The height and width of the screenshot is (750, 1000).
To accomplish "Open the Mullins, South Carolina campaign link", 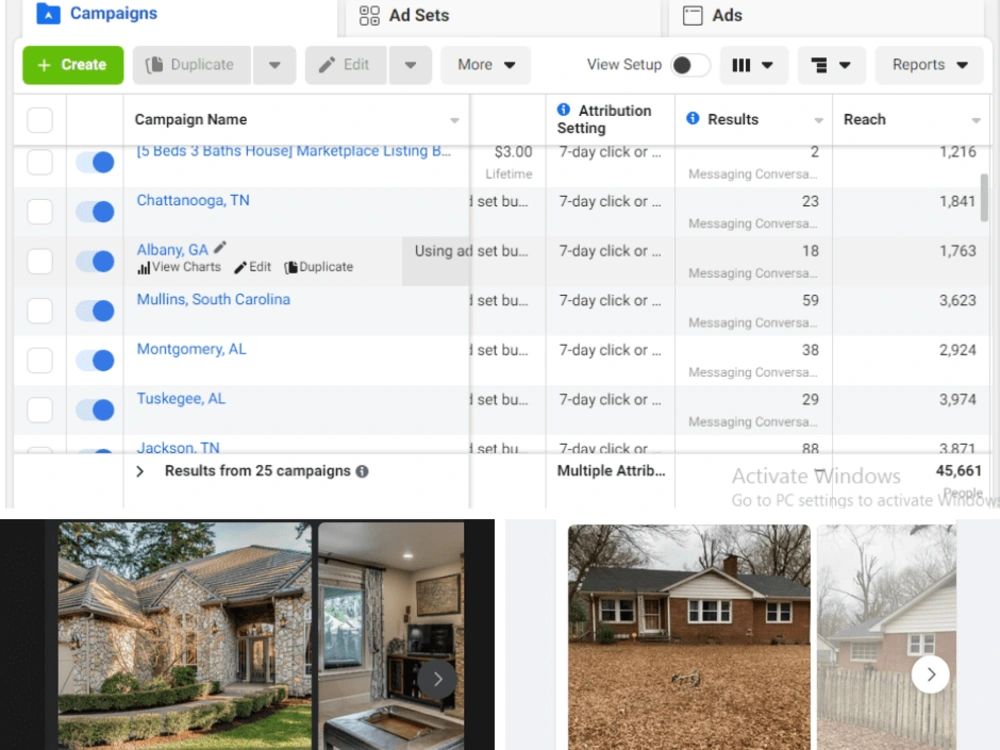I will click(214, 299).
